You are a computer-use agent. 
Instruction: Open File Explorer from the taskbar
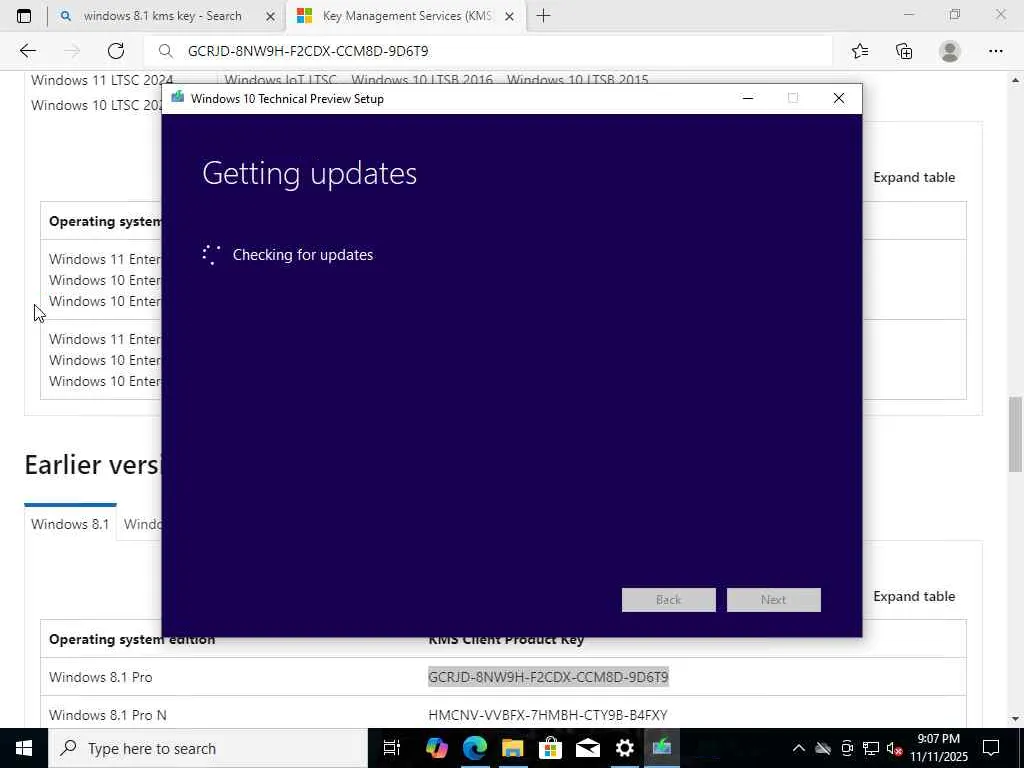(513, 748)
